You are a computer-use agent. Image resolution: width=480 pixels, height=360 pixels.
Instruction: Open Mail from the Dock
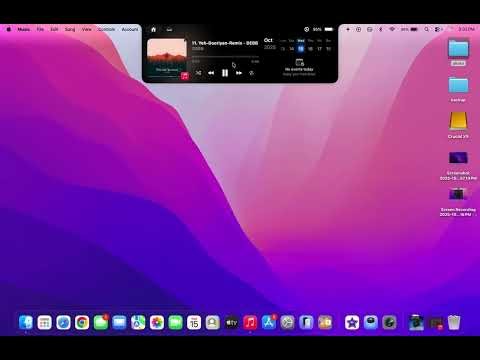119,322
